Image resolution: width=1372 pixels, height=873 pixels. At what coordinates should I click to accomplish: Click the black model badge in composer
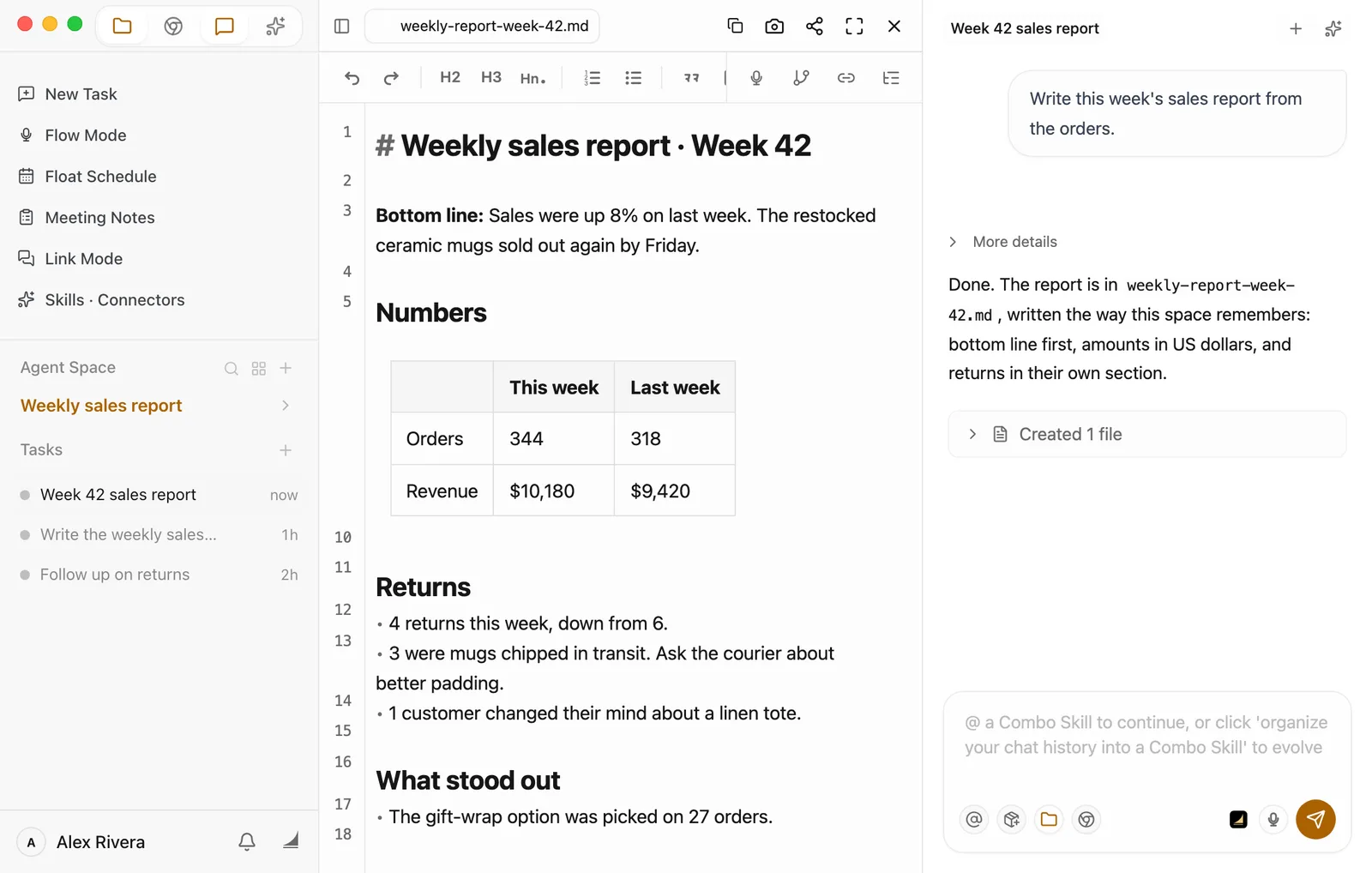pyautogui.click(x=1238, y=819)
